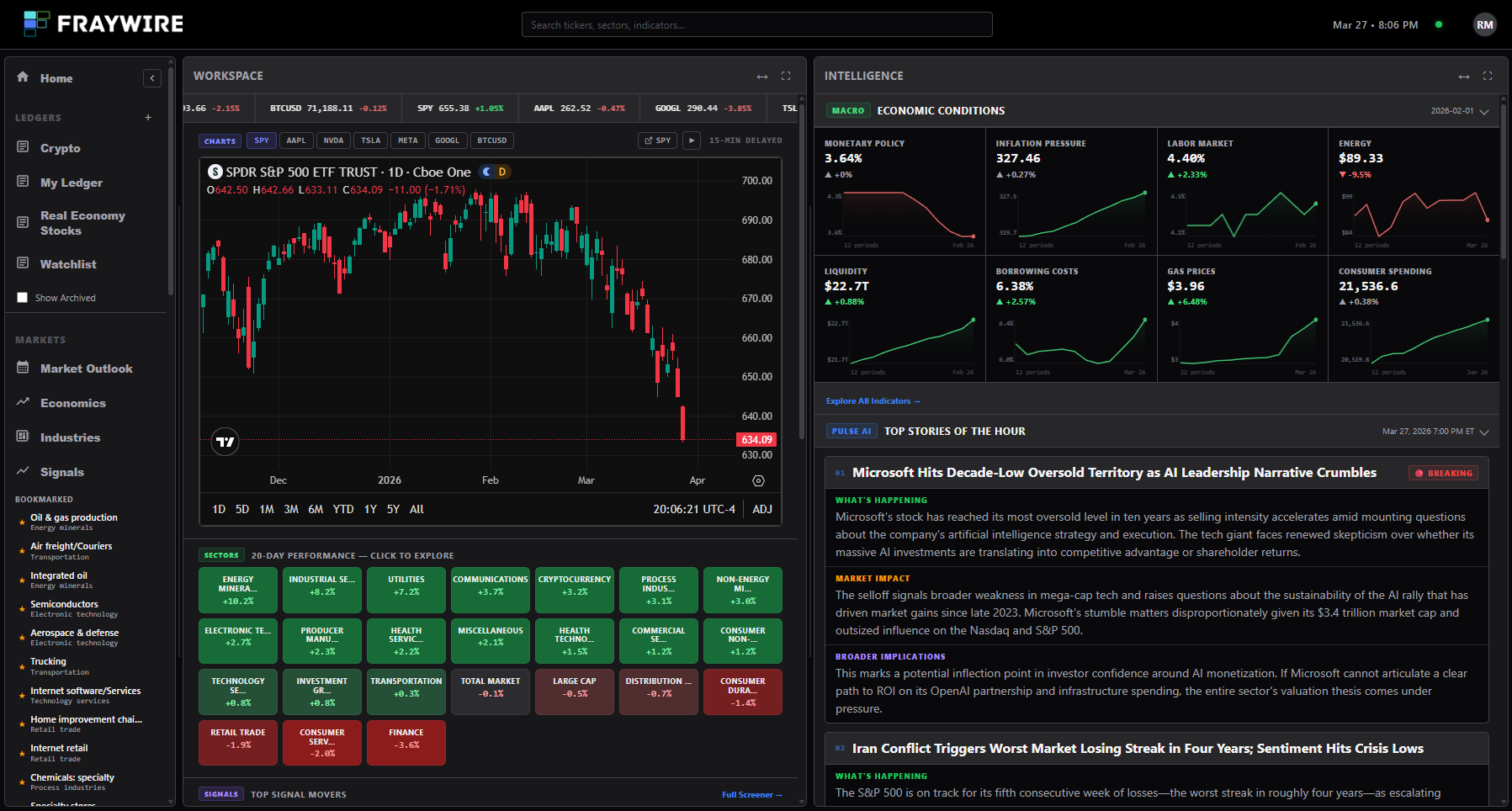Open the Microsoft oversold headline story
1512x811 pixels.
1114,473
